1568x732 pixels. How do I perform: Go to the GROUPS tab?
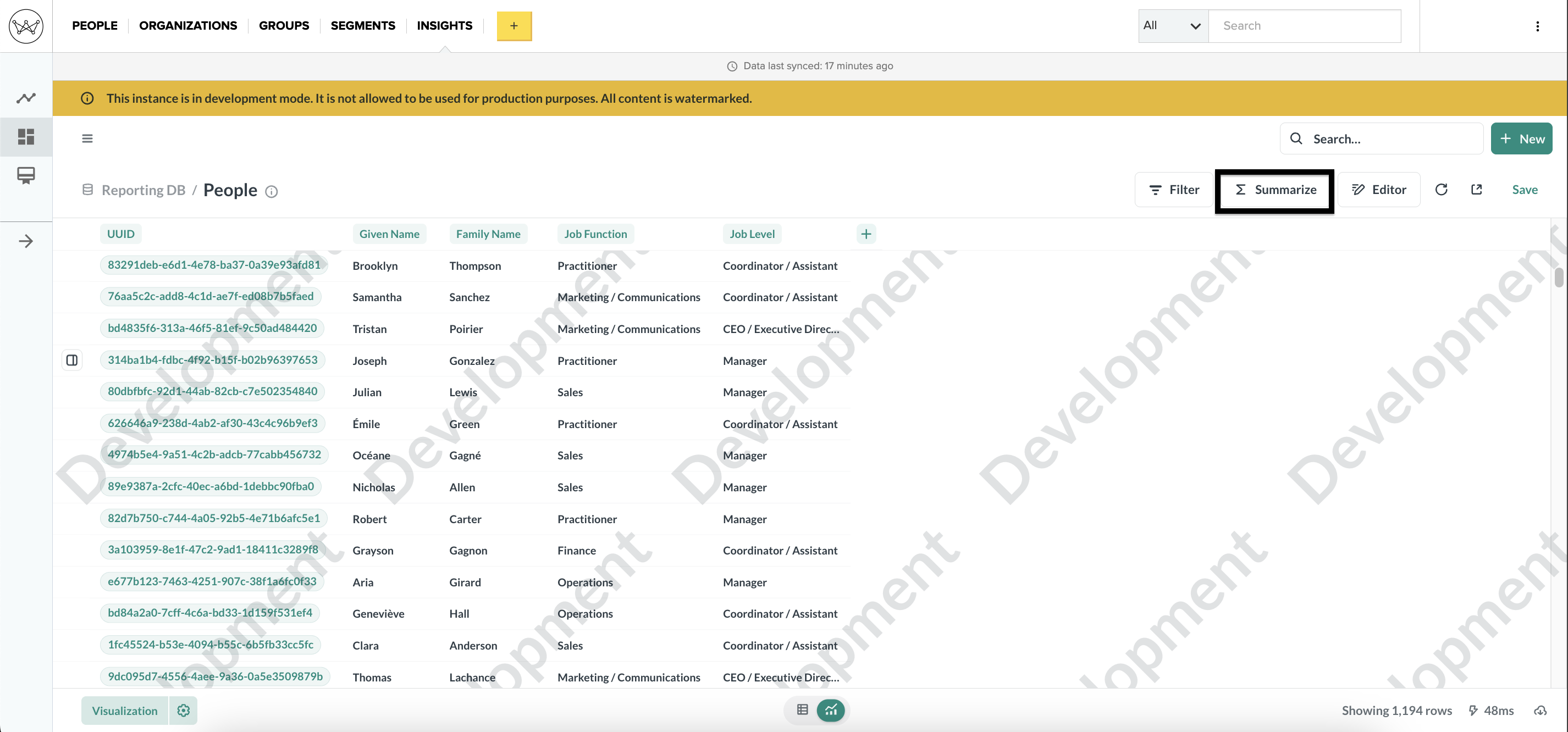pos(284,26)
